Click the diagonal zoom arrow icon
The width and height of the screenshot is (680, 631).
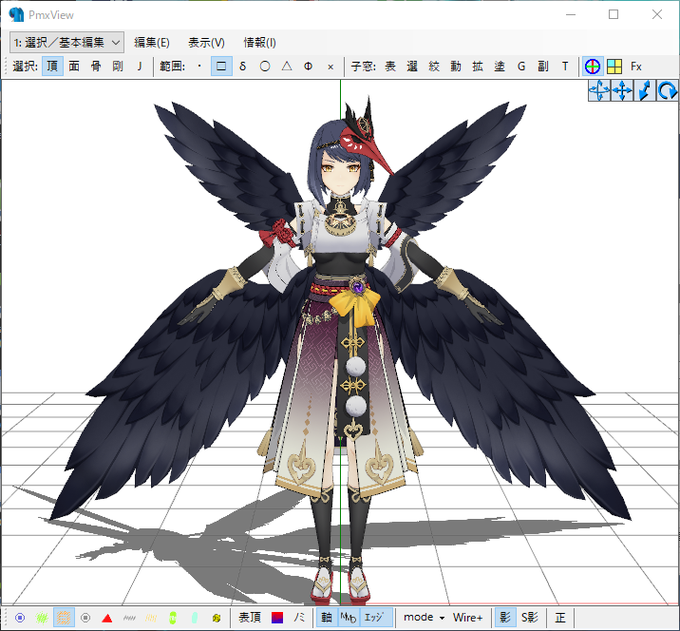click(644, 91)
